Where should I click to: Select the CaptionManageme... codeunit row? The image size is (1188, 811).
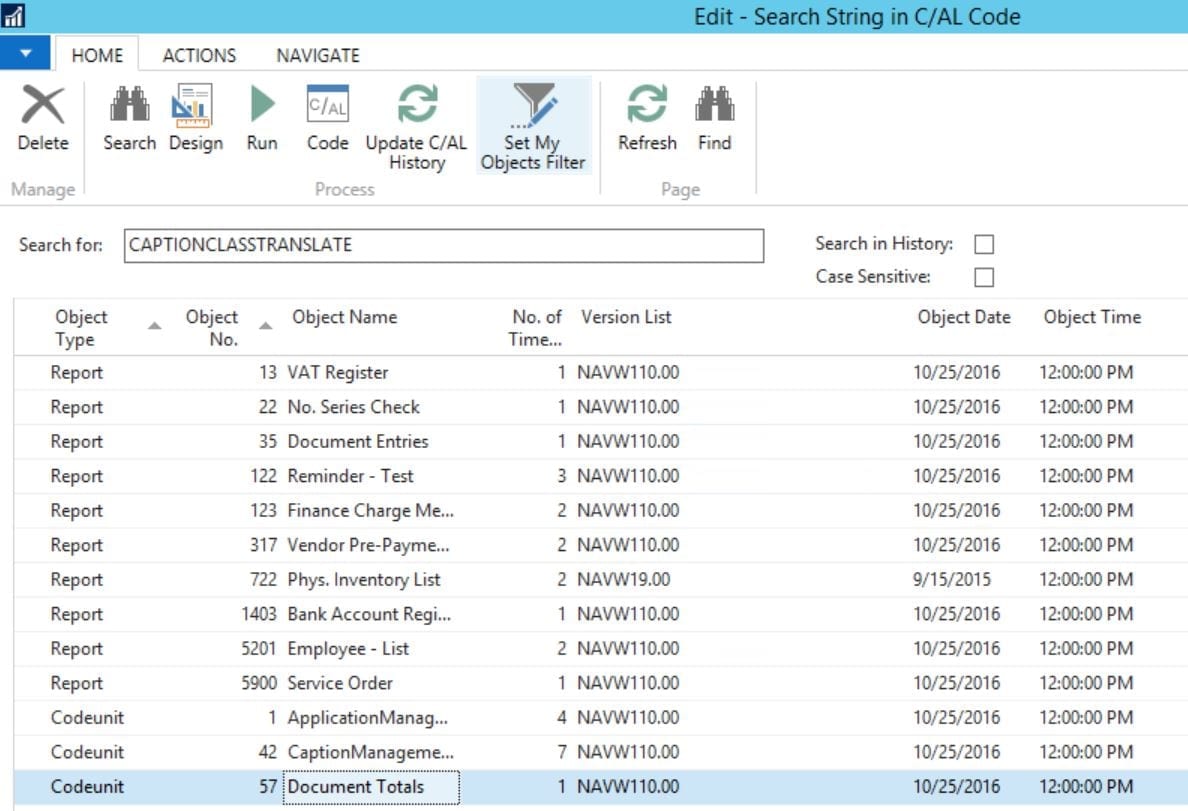click(x=601, y=752)
